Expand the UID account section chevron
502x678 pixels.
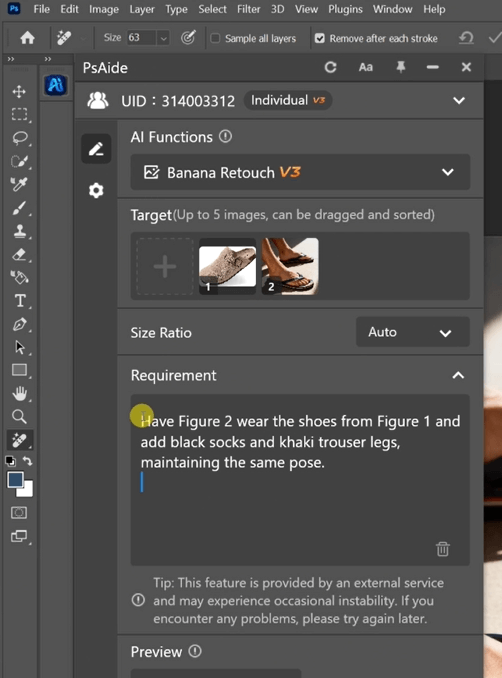[x=459, y=100]
